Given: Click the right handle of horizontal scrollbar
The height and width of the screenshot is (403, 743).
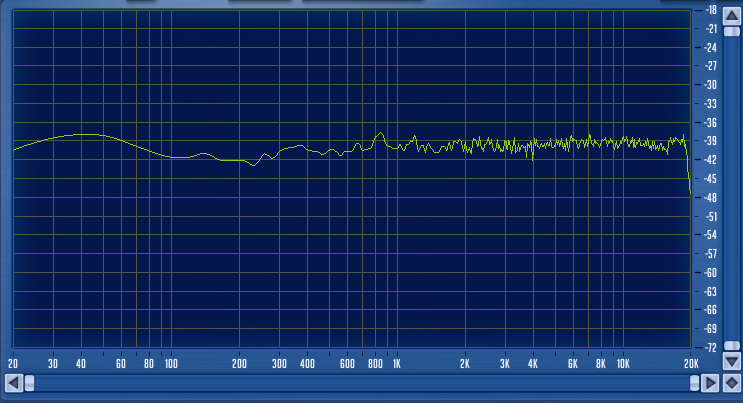Looking at the screenshot, I should point(695,383).
